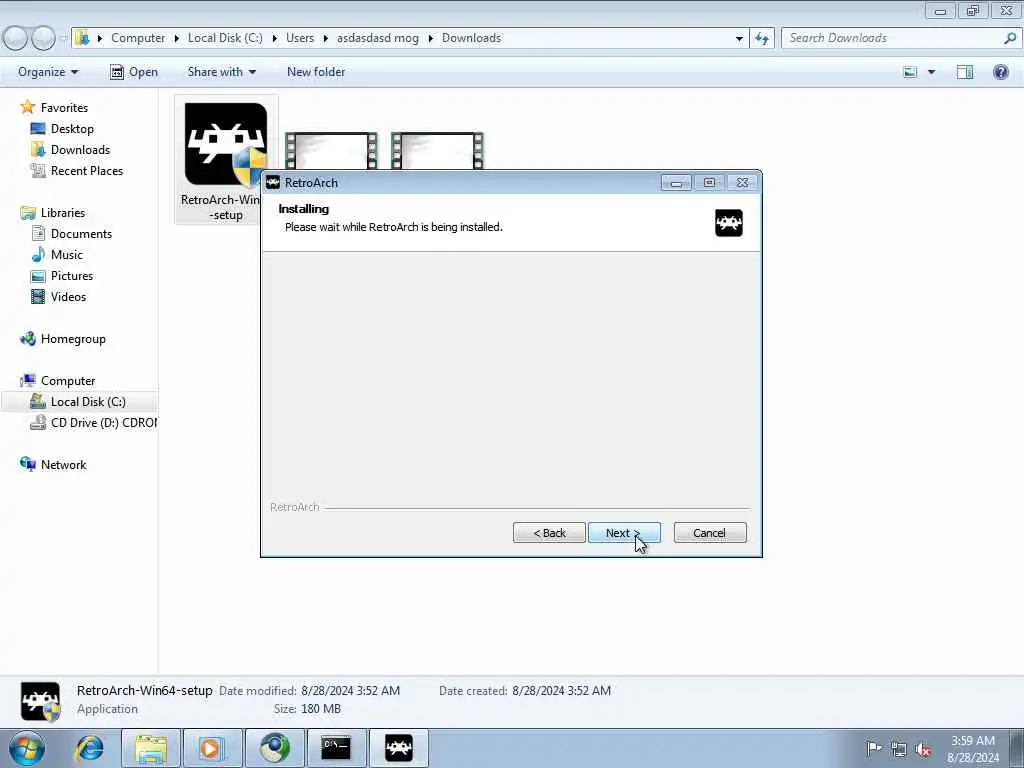Click the RetroArch installer title bar icon
This screenshot has width=1024, height=768.
[x=273, y=183]
